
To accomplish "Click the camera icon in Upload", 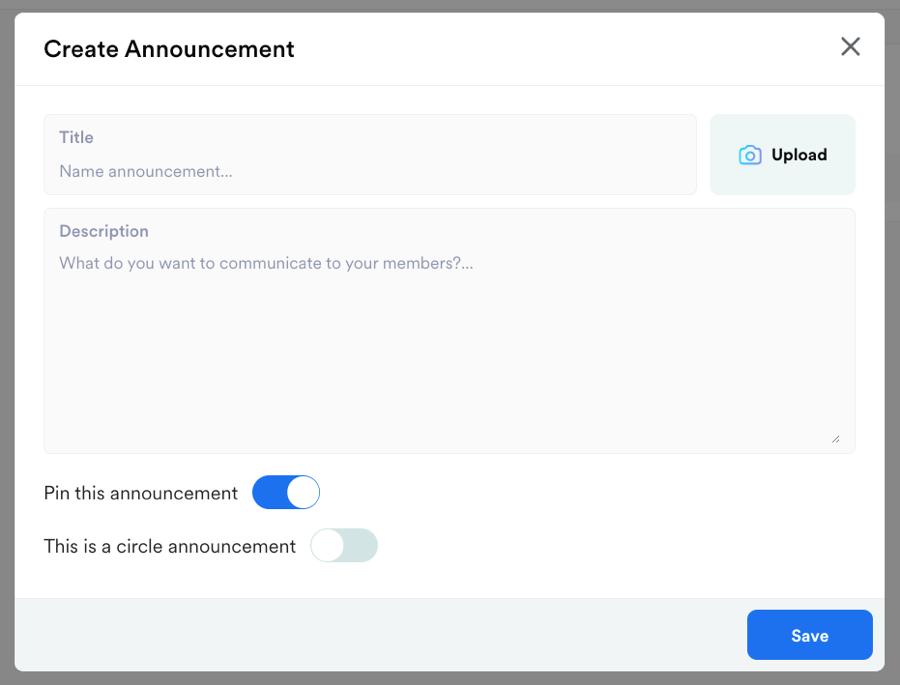I will point(750,155).
